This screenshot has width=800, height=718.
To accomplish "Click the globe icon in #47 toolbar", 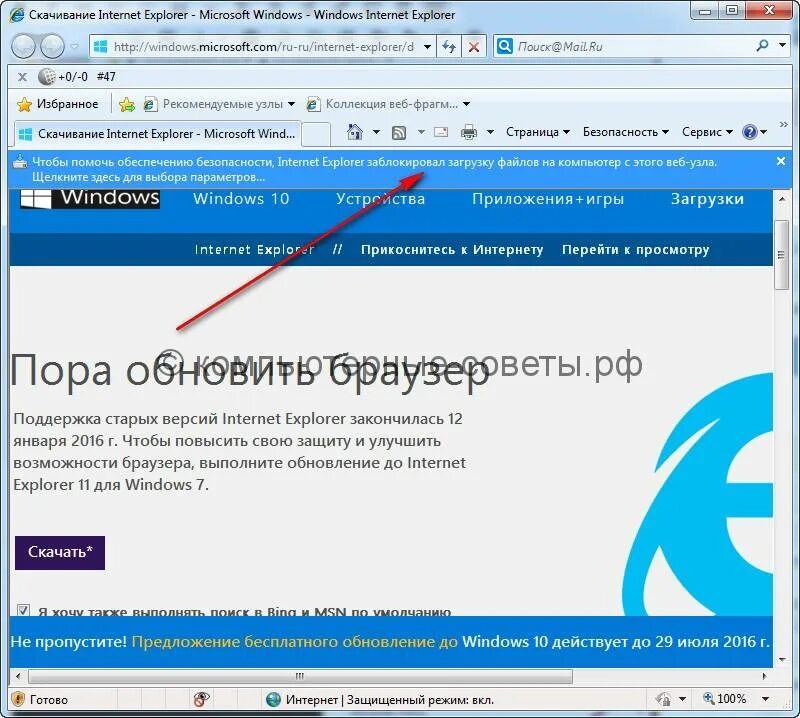I will coord(46,77).
